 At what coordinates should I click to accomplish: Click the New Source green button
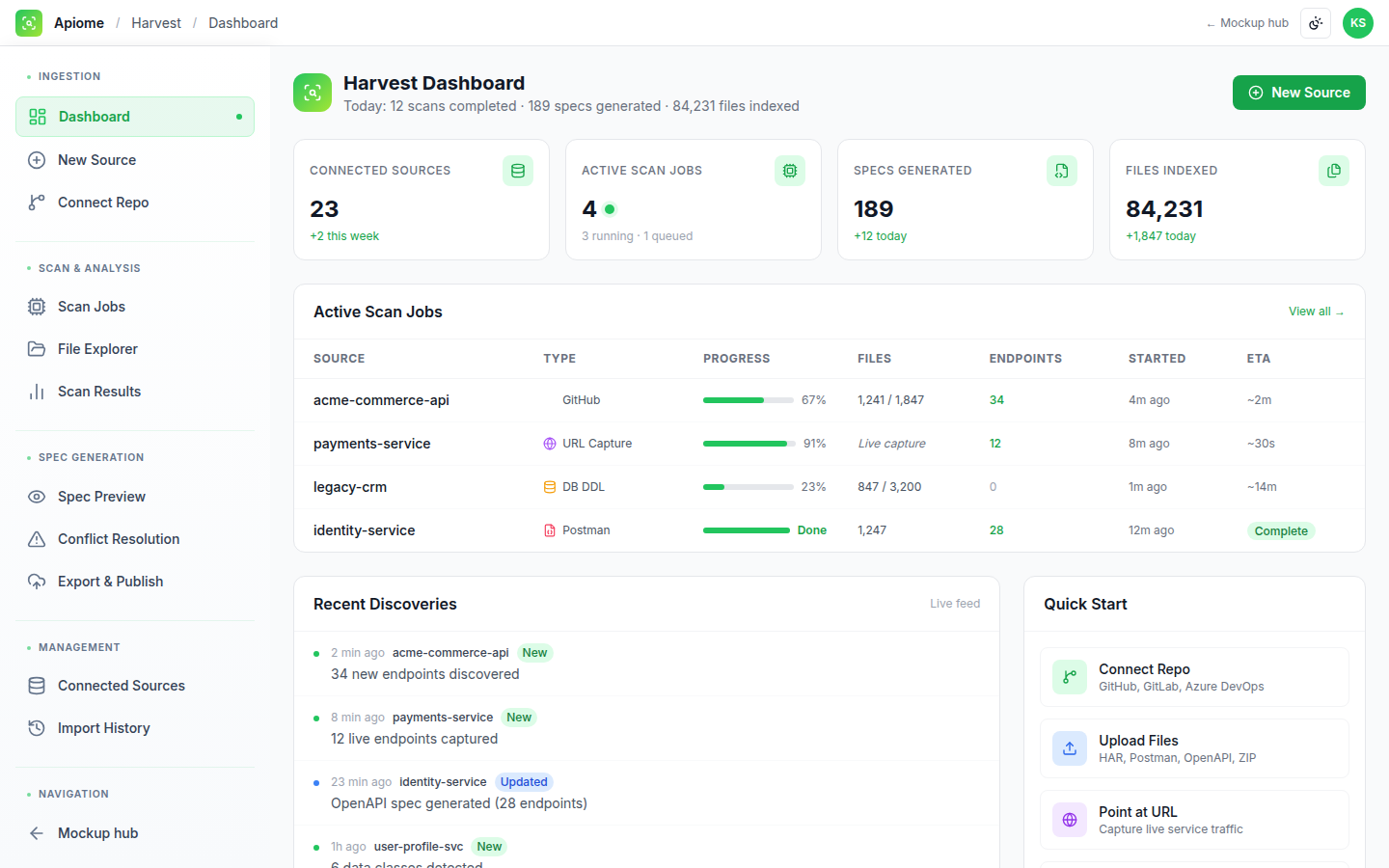tap(1299, 93)
